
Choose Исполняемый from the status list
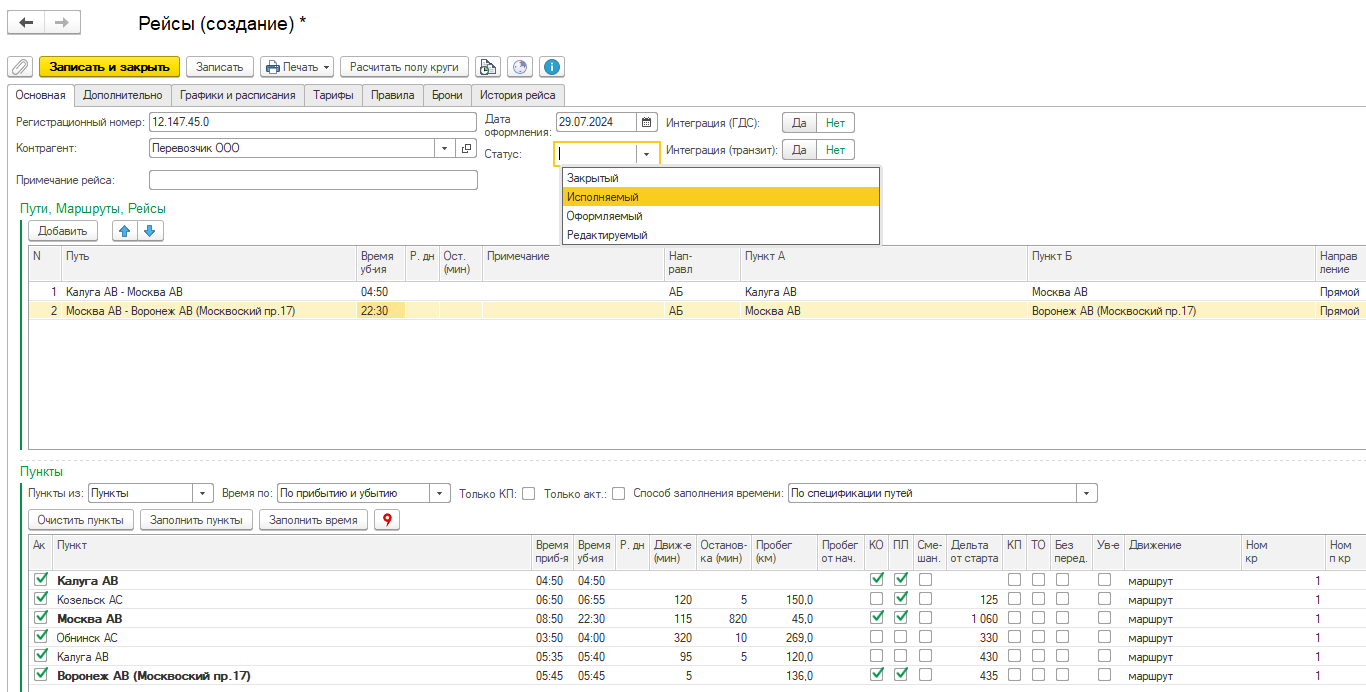[603, 197]
